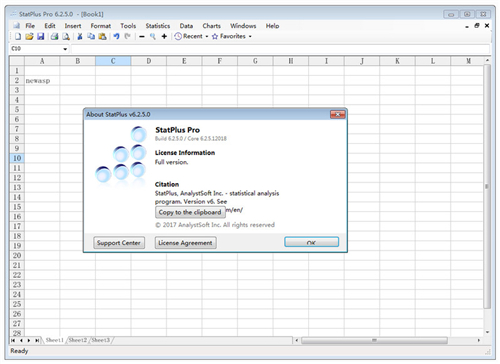Paste with the clipboard icon
Viewport: 500px width, 364px height.
103,36
